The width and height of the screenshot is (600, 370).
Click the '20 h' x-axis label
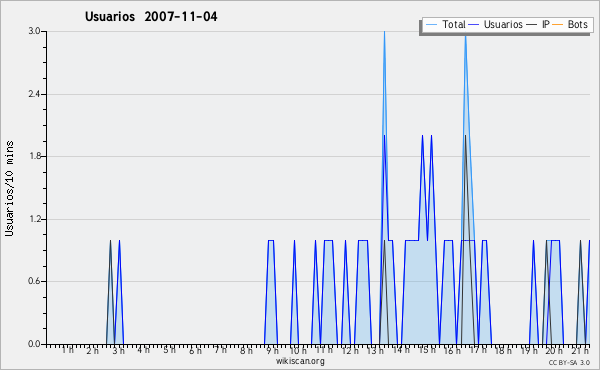pos(554,350)
